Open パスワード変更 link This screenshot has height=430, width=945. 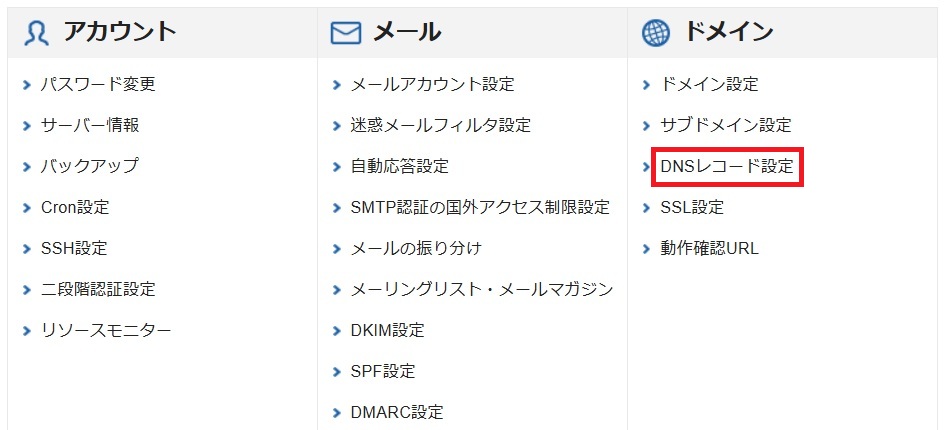(x=98, y=84)
